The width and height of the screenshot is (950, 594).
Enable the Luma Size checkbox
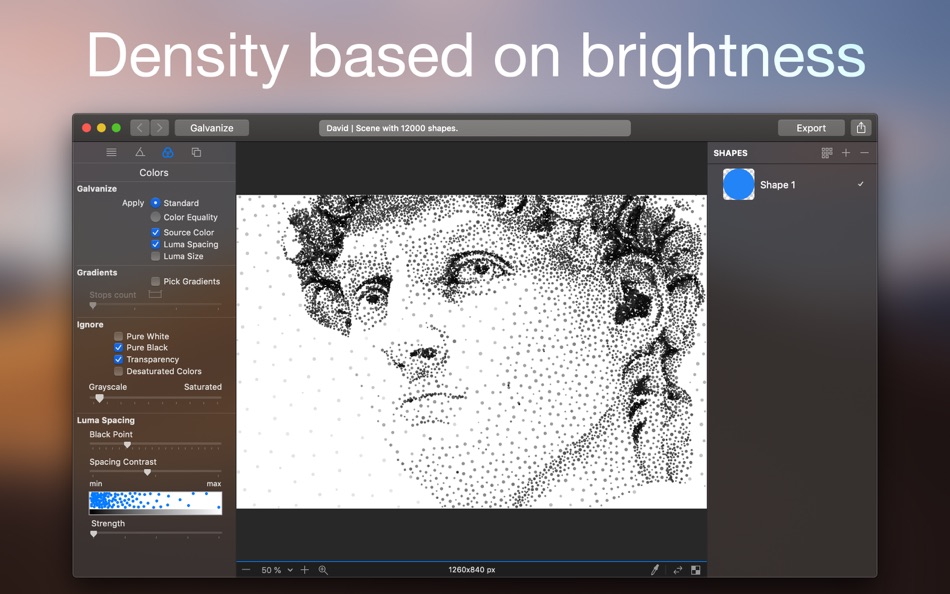tap(156, 256)
